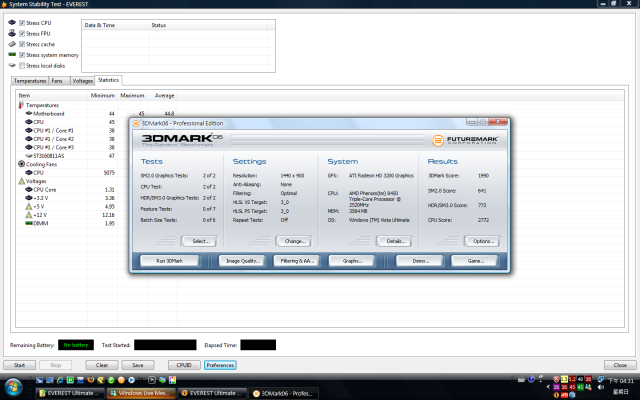Viewport: 640px width, 400px height.
Task: Click Select under Tests
Action: click(x=200, y=241)
